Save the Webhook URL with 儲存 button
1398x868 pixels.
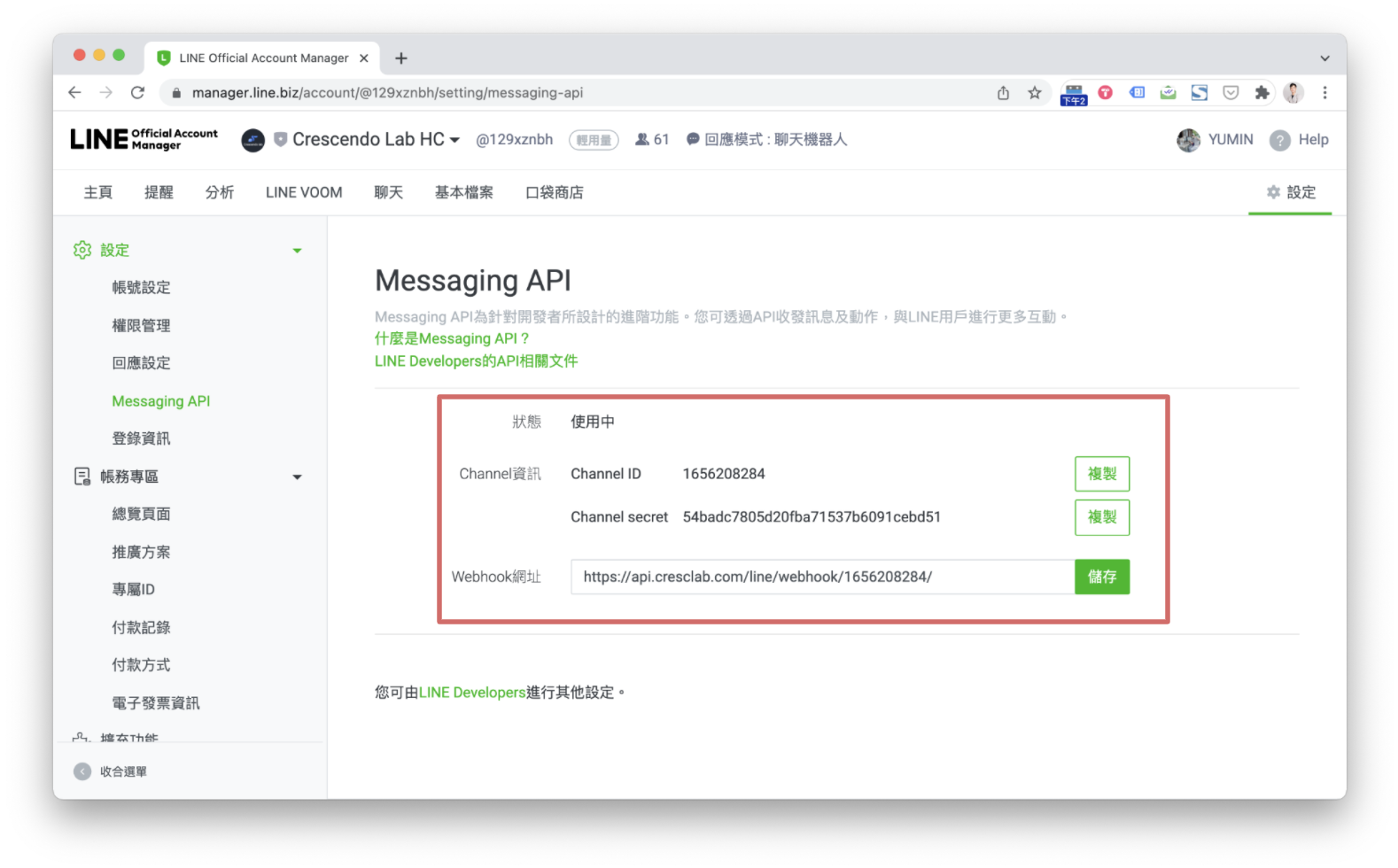click(1101, 577)
